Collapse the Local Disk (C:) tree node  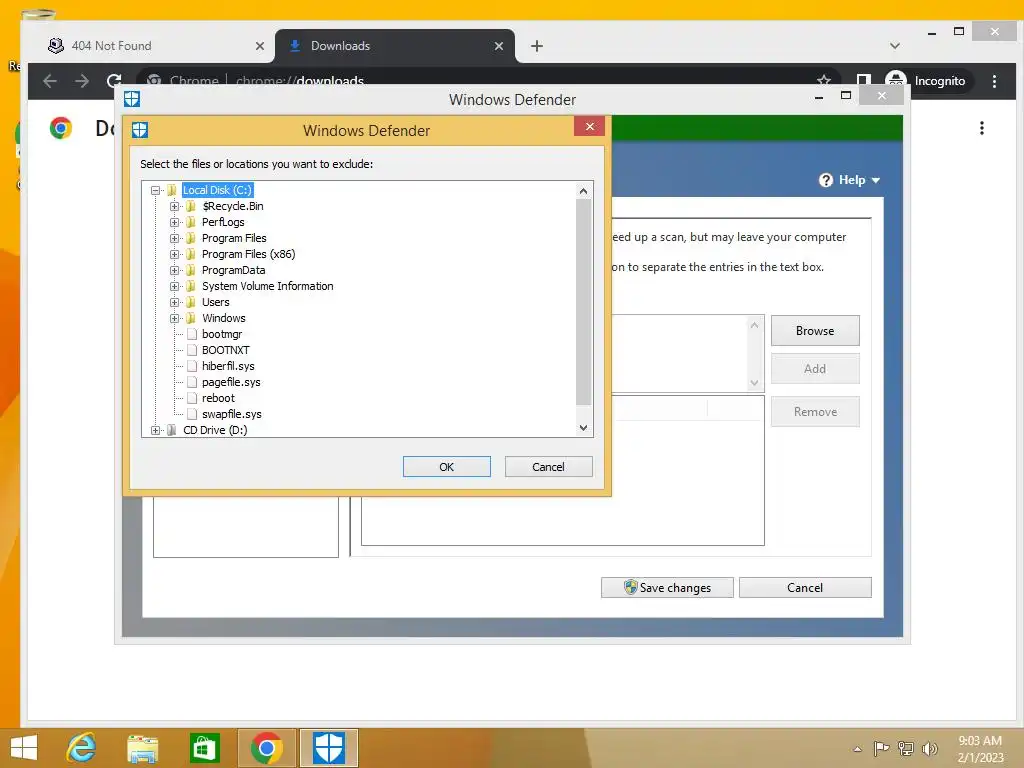(x=155, y=190)
